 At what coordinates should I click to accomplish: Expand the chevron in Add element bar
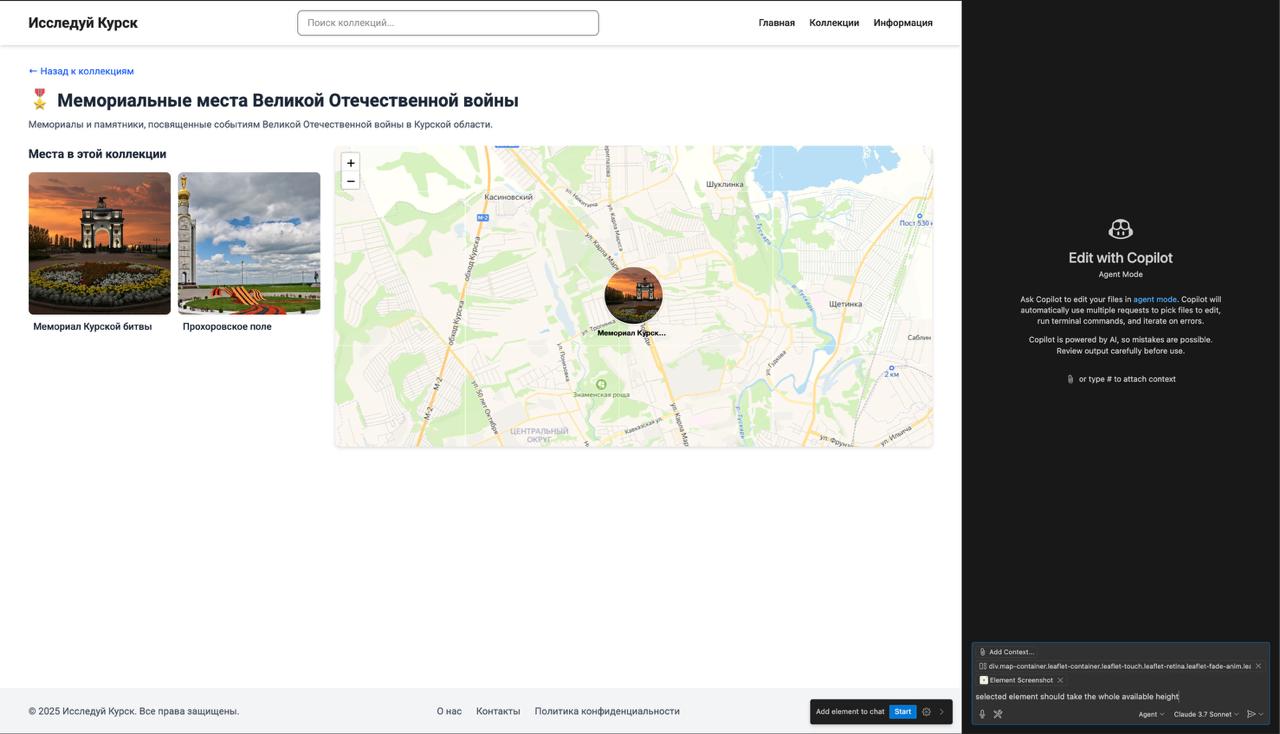click(941, 712)
